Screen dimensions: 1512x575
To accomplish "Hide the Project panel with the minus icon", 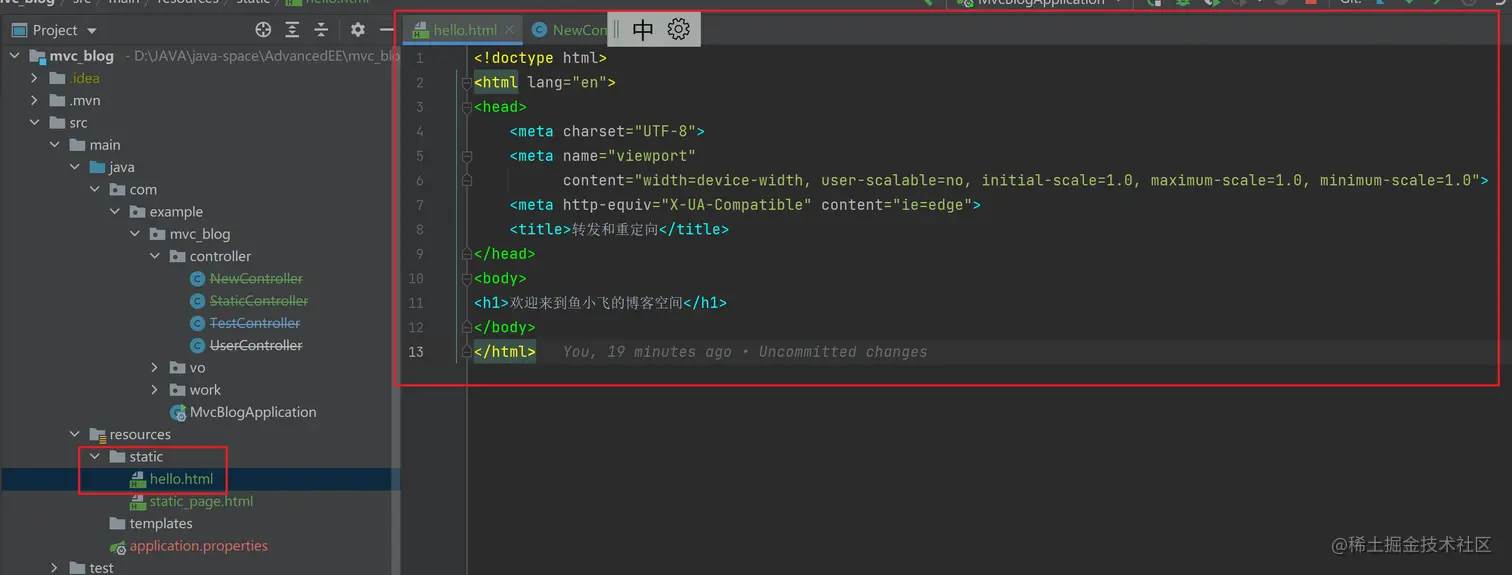I will click(x=387, y=30).
